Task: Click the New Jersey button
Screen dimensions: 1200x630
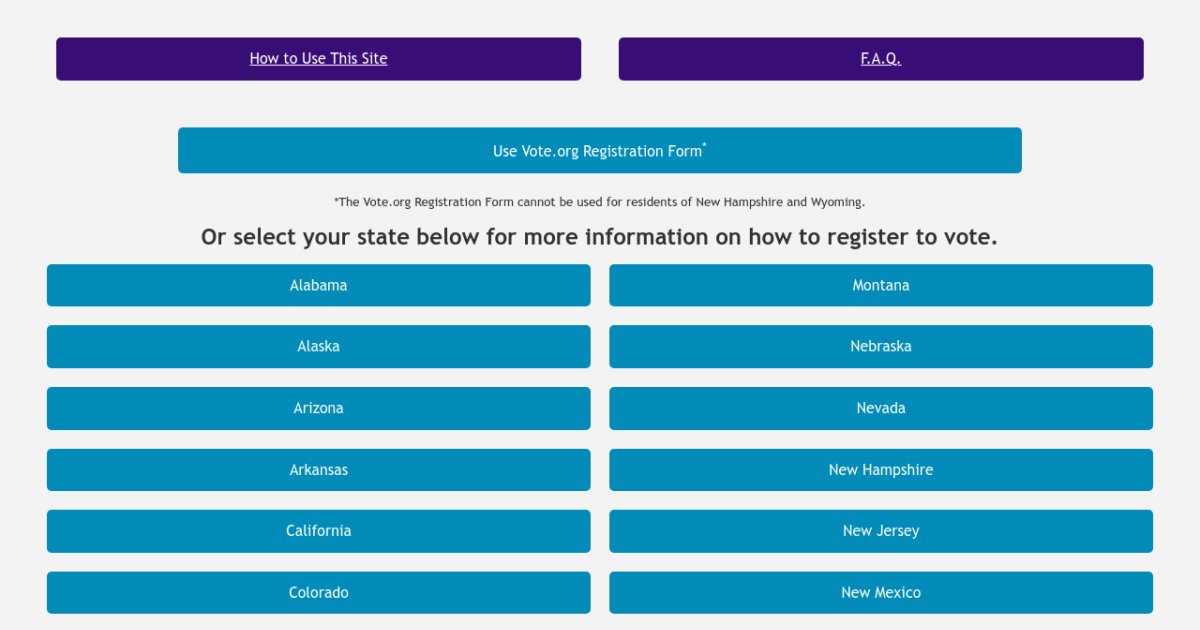Action: click(x=880, y=531)
